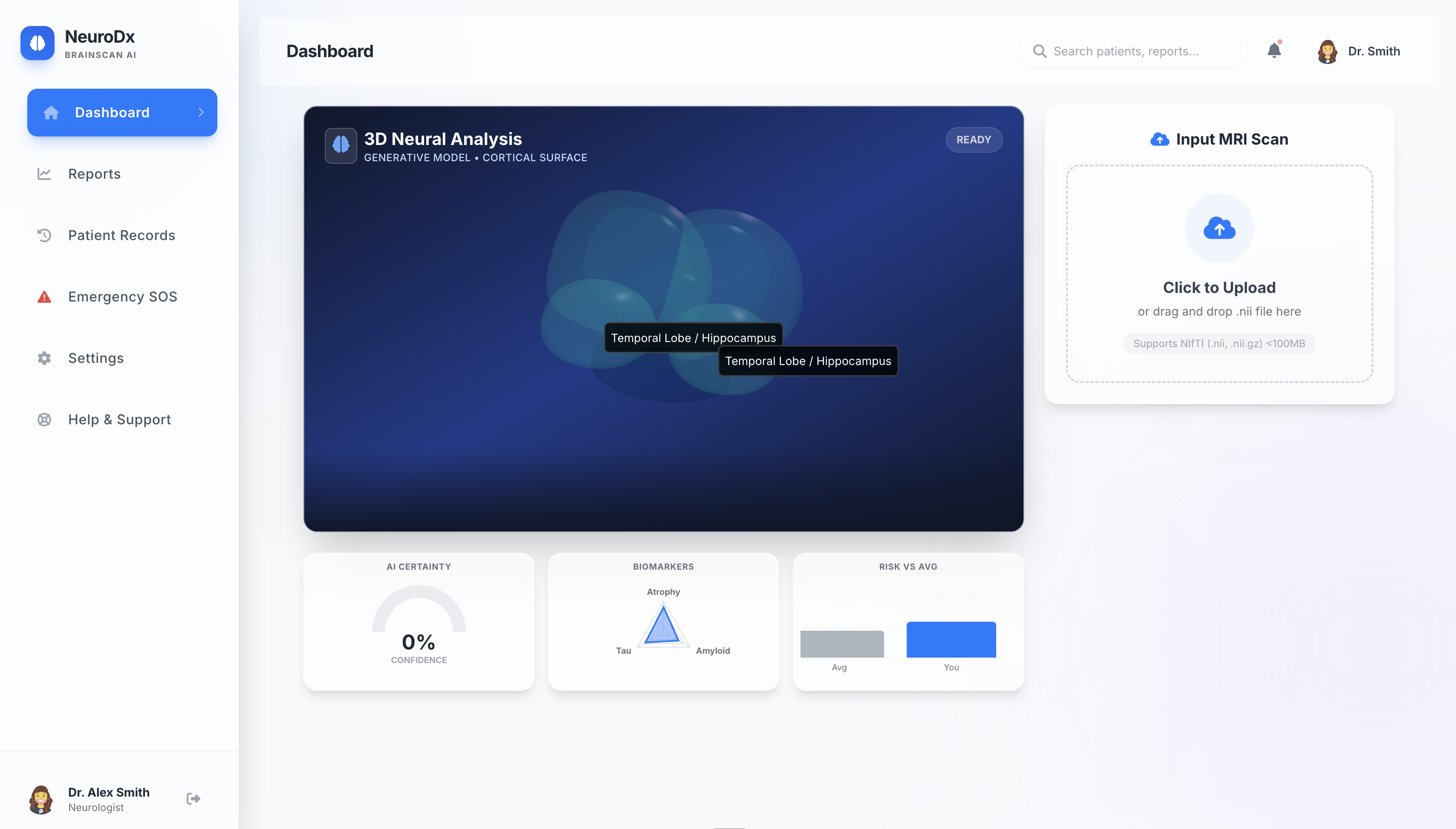The width and height of the screenshot is (1456, 829).
Task: Expand the Dashboard chevron arrow
Action: click(x=201, y=112)
